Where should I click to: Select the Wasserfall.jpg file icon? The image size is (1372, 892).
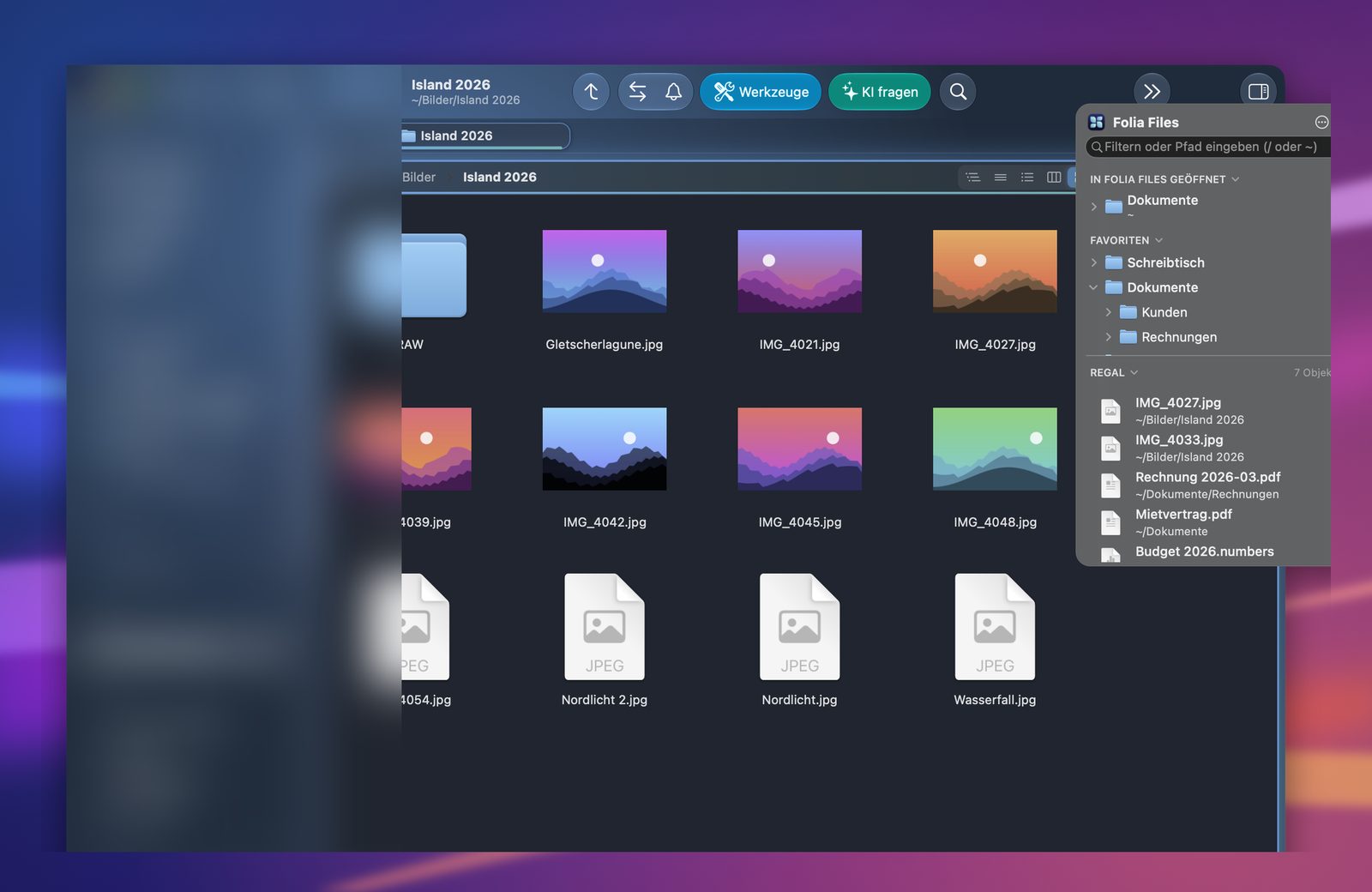pyautogui.click(x=995, y=627)
